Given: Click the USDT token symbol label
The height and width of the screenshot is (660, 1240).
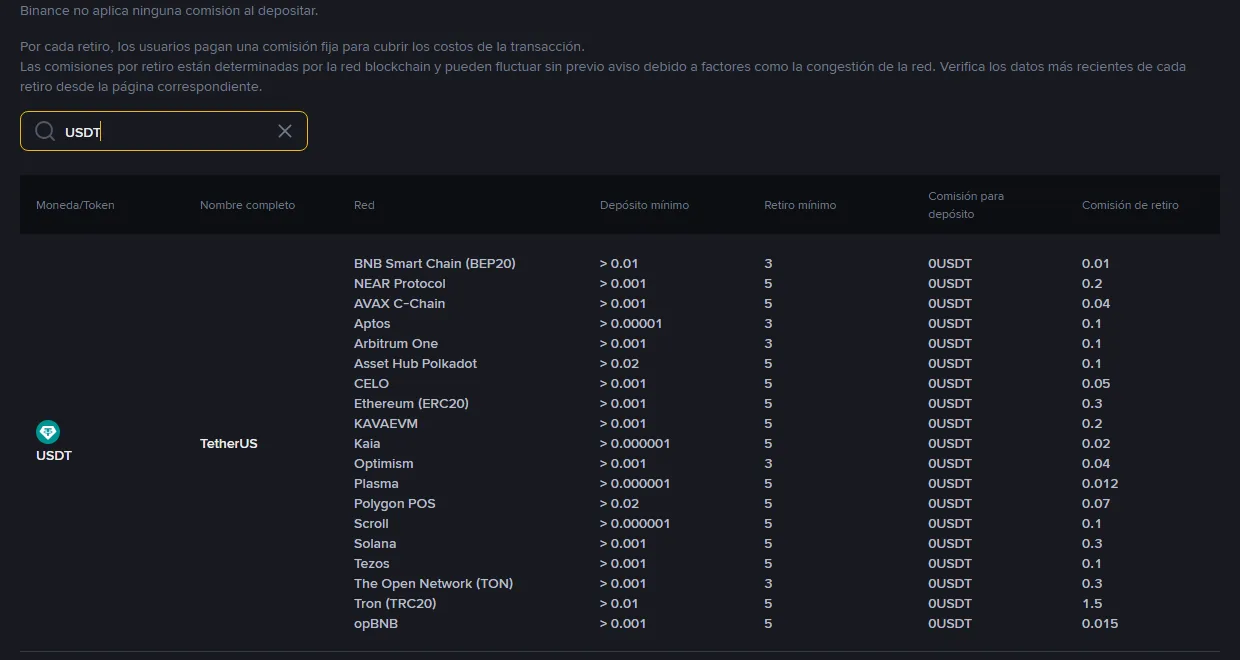Looking at the screenshot, I should (x=54, y=456).
